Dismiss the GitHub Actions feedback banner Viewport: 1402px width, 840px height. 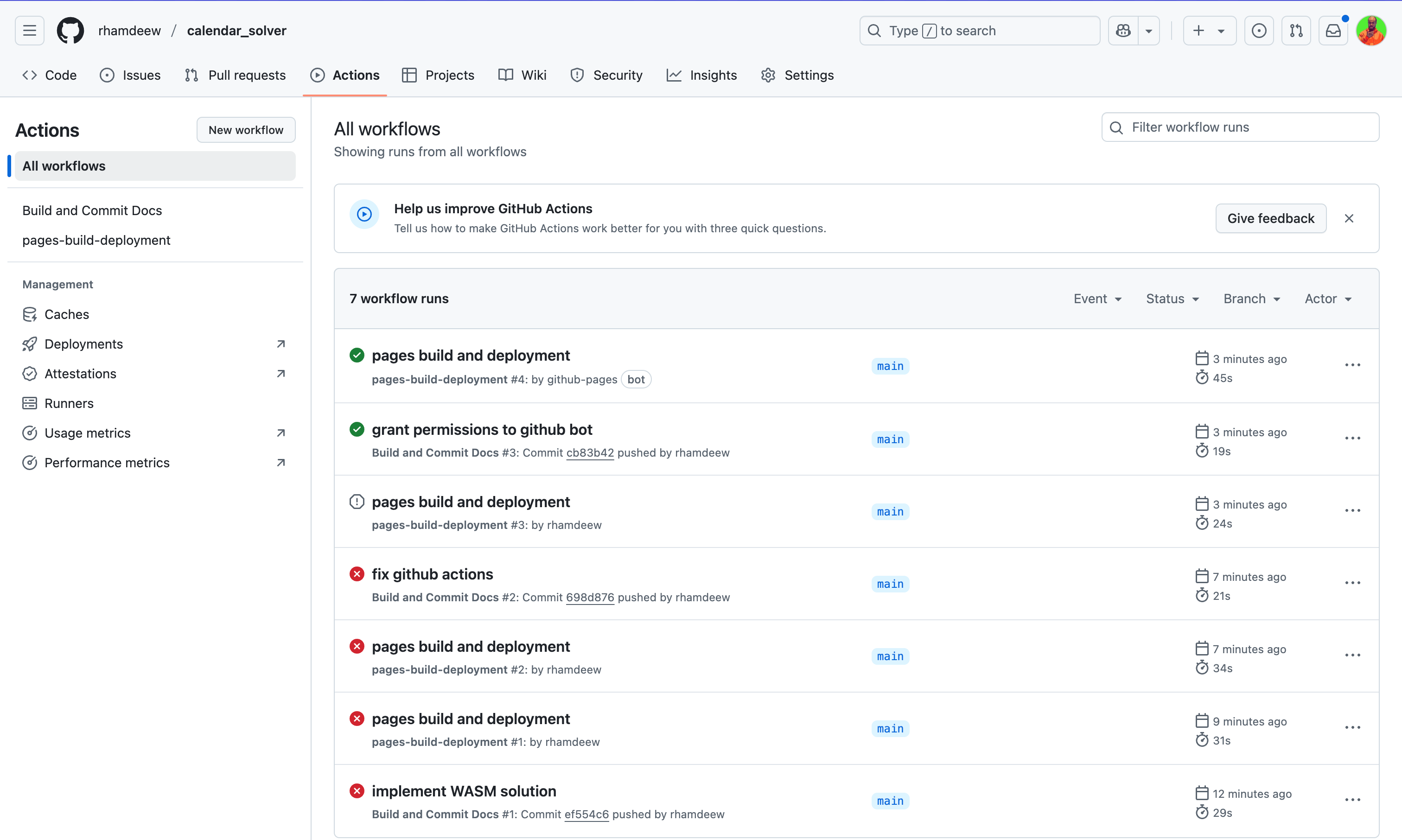pos(1349,218)
